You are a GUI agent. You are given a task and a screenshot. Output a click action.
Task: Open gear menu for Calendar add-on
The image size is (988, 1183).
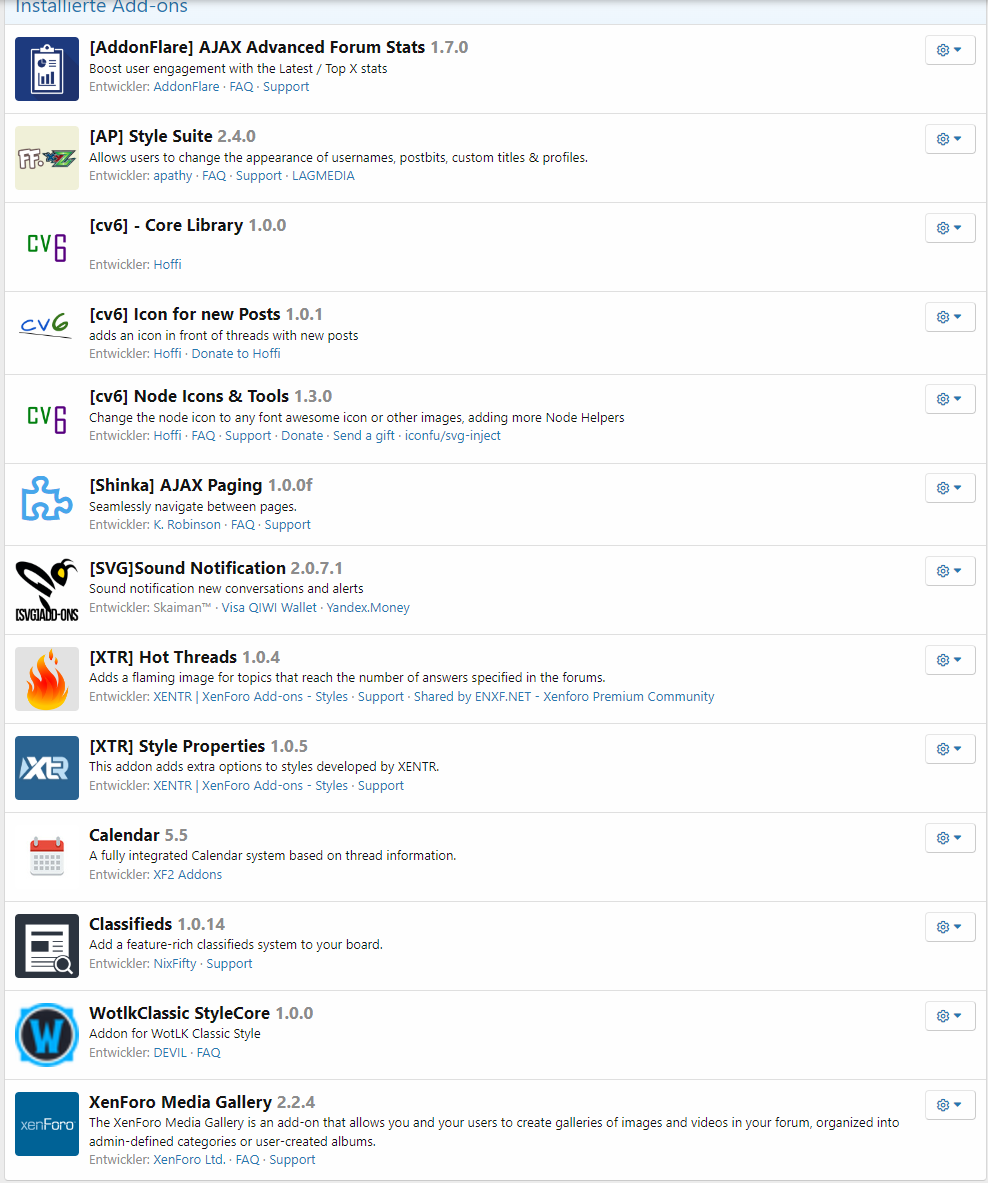pos(950,838)
